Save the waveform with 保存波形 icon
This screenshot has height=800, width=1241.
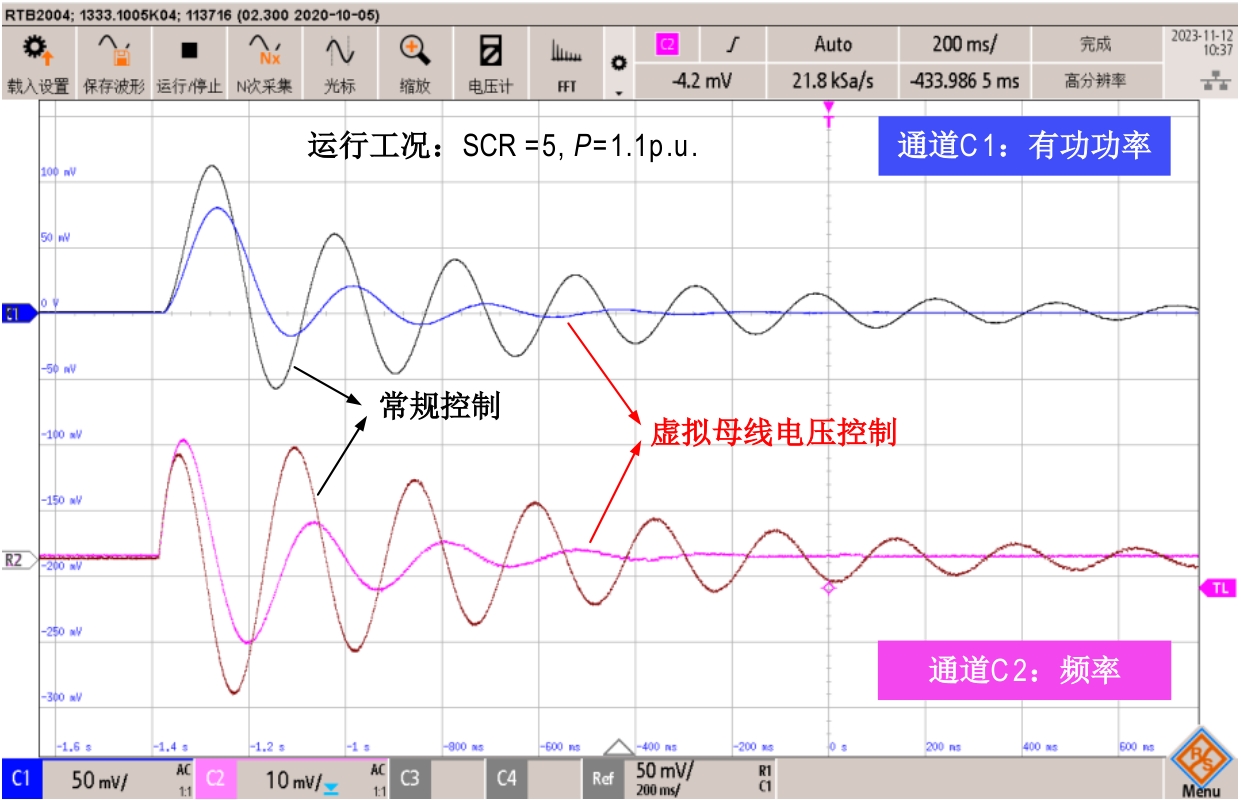point(113,63)
